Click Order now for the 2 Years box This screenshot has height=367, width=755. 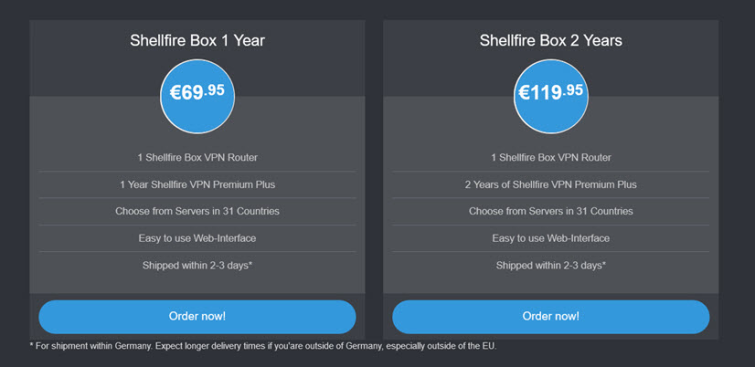[551, 317]
